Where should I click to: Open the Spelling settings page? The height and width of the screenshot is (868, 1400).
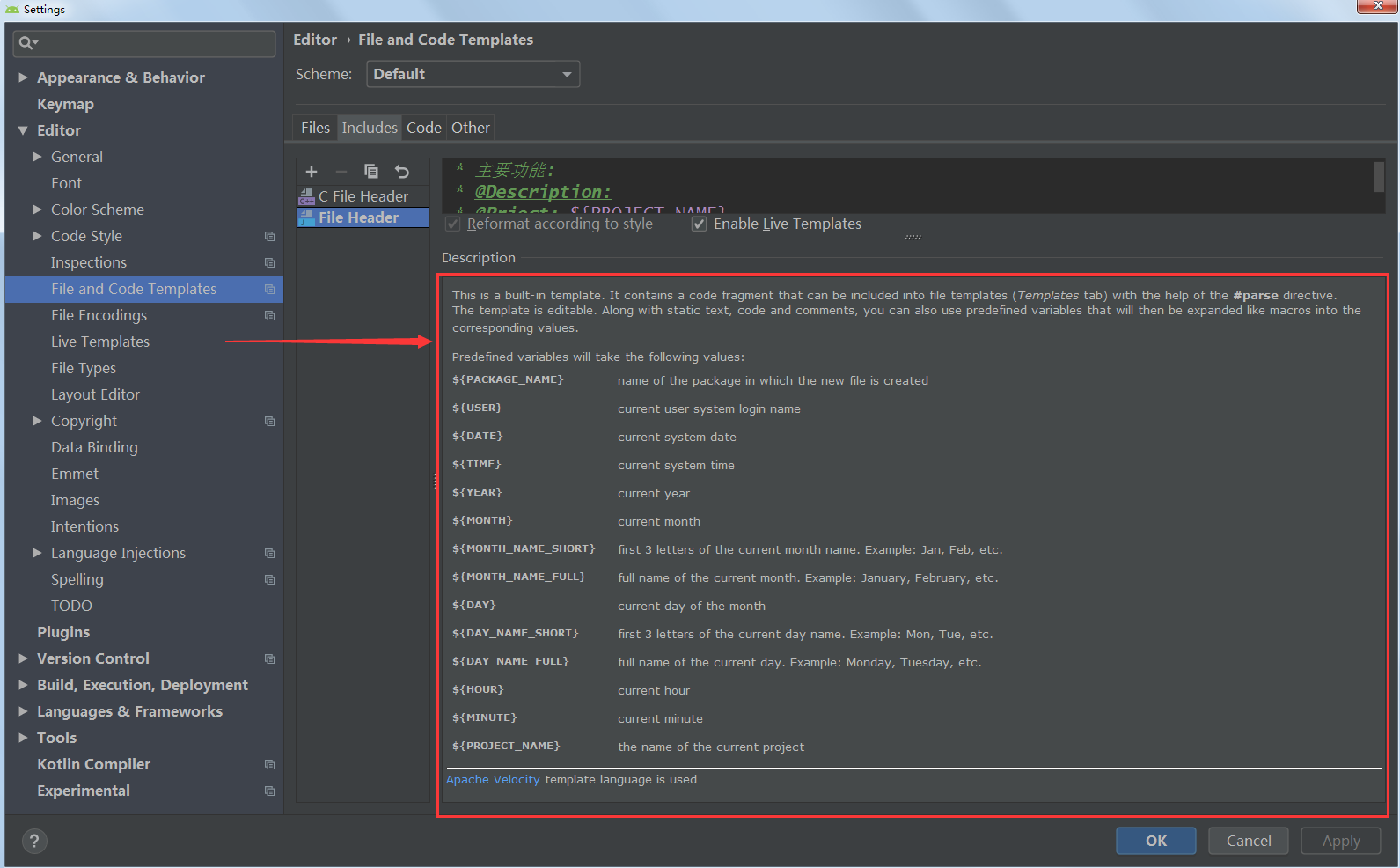point(77,579)
